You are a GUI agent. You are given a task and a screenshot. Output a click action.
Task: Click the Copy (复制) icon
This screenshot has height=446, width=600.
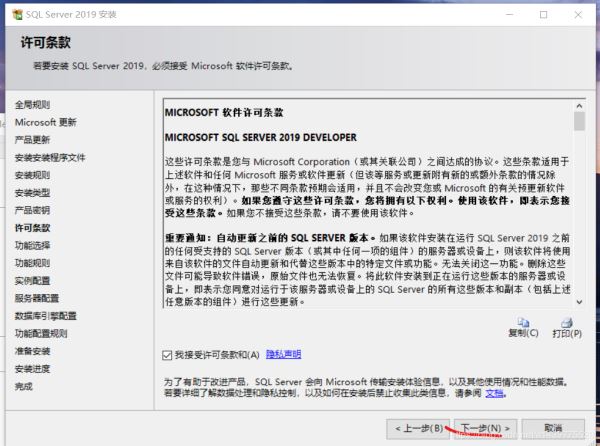click(523, 322)
